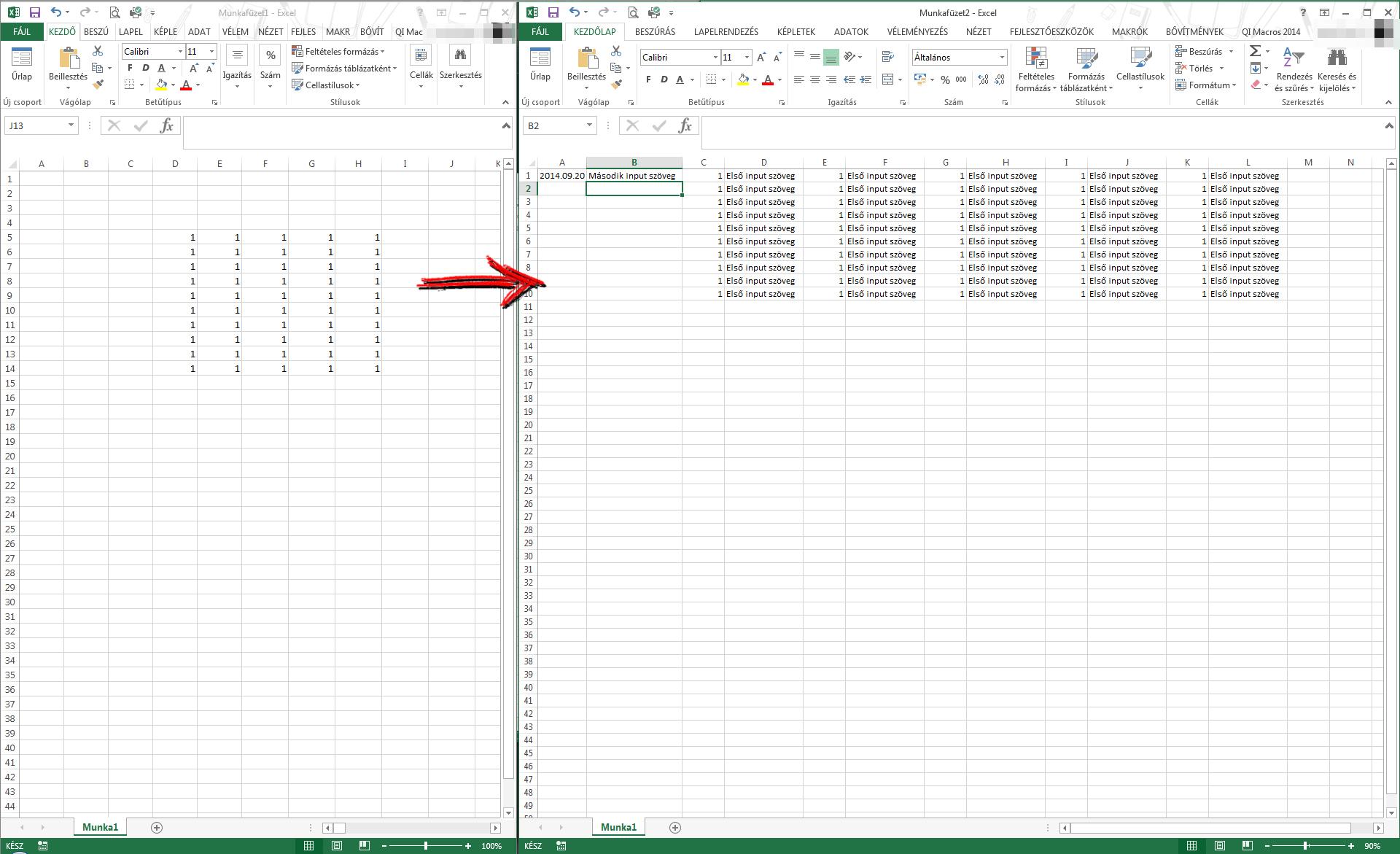The image size is (1400, 854).
Task: Open the Űrlap form tool in Munkafüzet2
Action: (540, 64)
